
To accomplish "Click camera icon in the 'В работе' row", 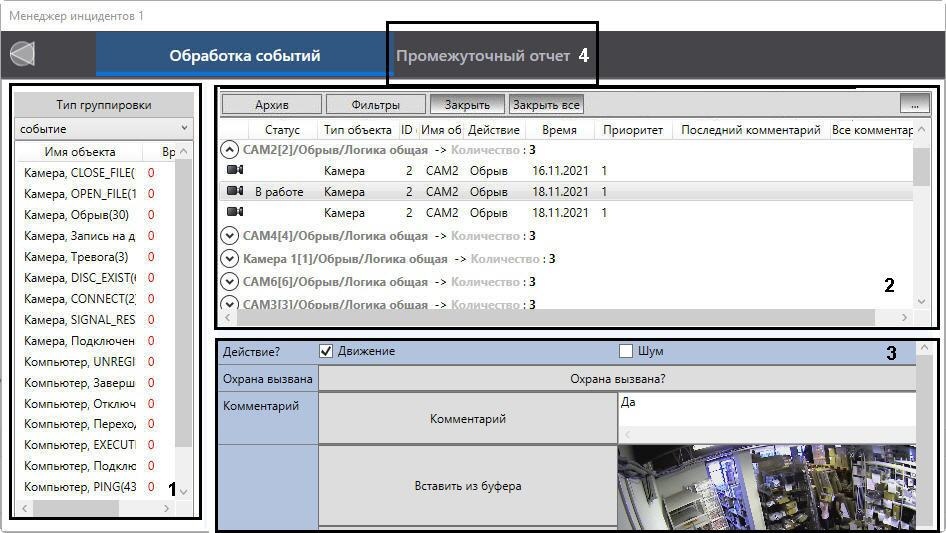I will coord(235,192).
